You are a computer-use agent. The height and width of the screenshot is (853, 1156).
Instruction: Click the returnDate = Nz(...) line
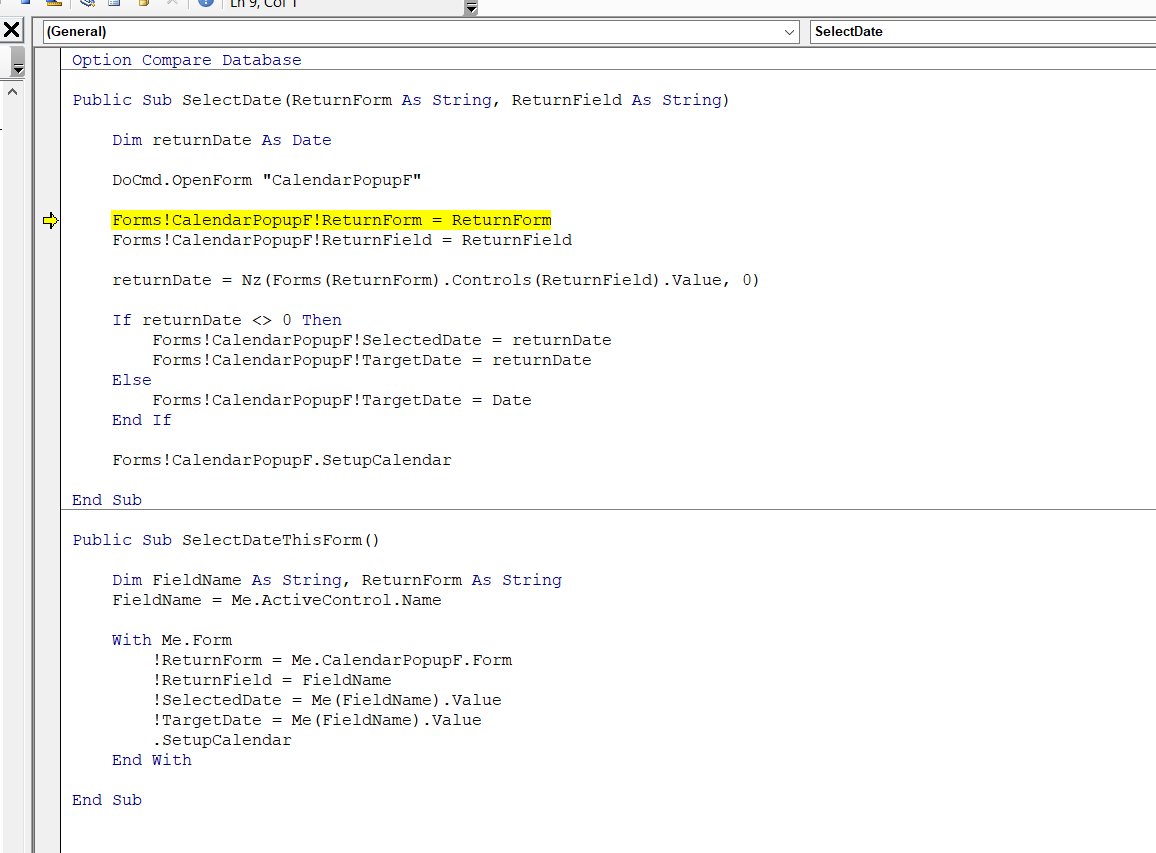pos(435,281)
